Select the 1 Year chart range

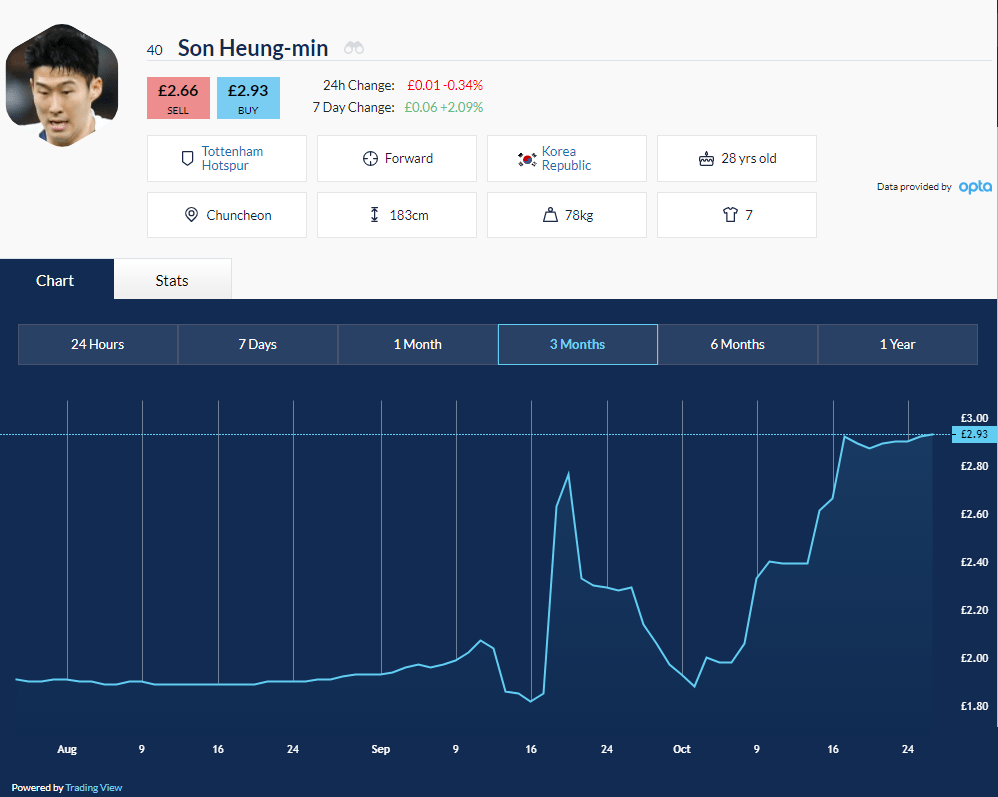(897, 344)
